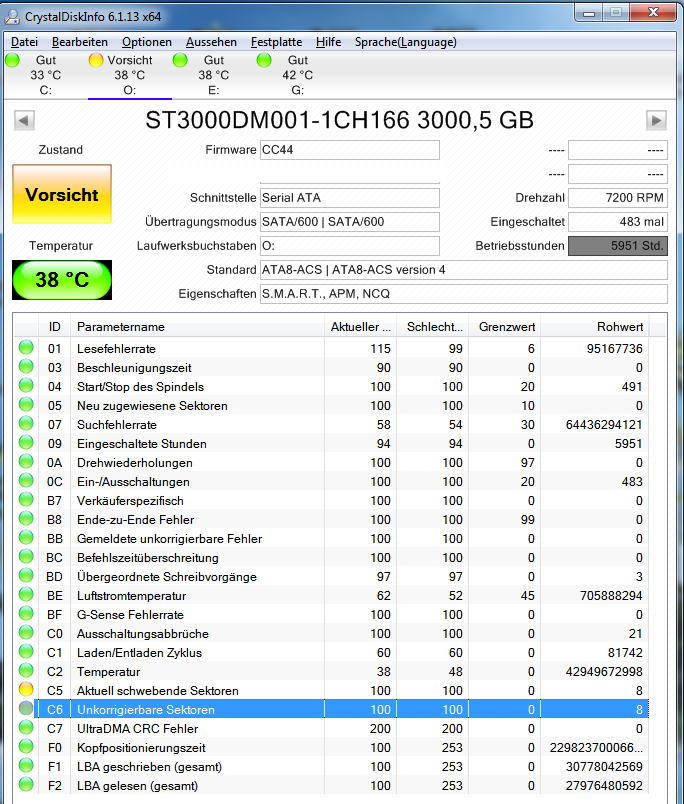Image resolution: width=684 pixels, height=804 pixels.
Task: Open the Optionen menu
Action: click(x=147, y=42)
